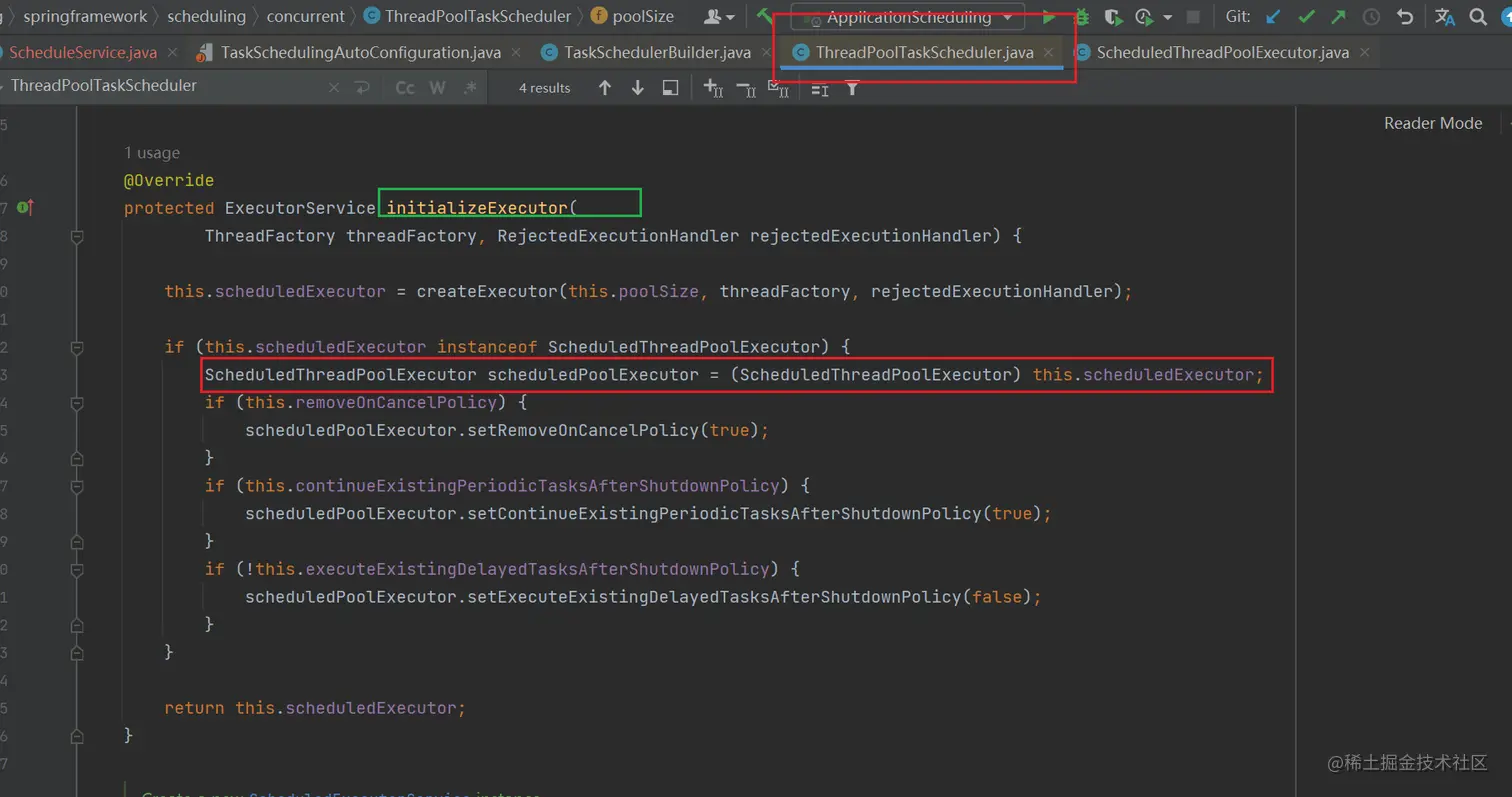The width and height of the screenshot is (1512, 797).
Task: Open ApplicationScheduling run configuration dropdown
Action: pos(907,17)
